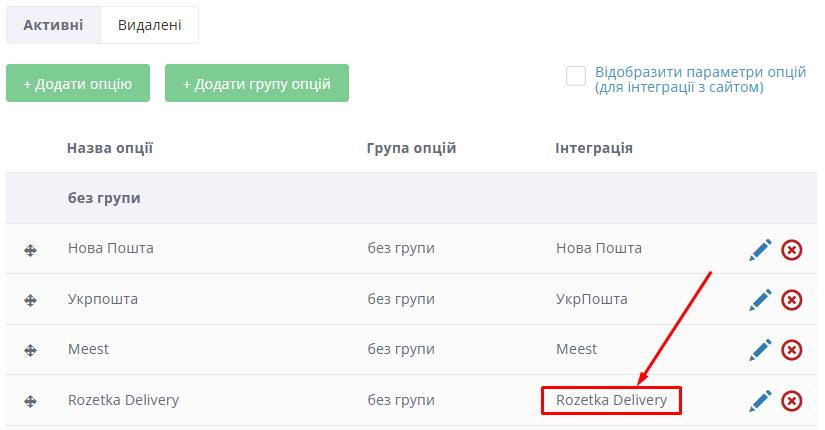Click the Додати групу опцій button
Image resolution: width=825 pixels, height=430 pixels.
point(257,84)
